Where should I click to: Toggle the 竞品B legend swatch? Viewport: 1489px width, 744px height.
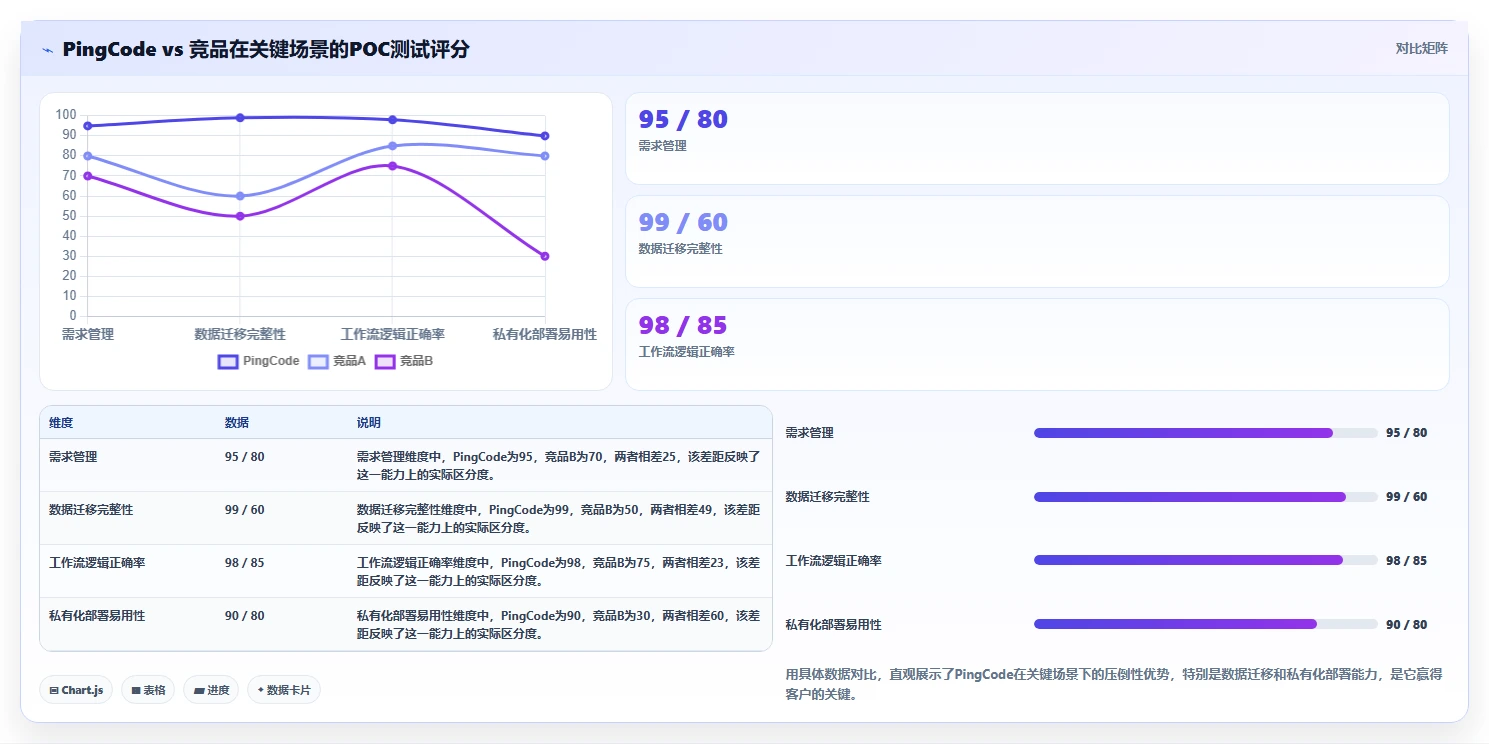pyautogui.click(x=385, y=361)
